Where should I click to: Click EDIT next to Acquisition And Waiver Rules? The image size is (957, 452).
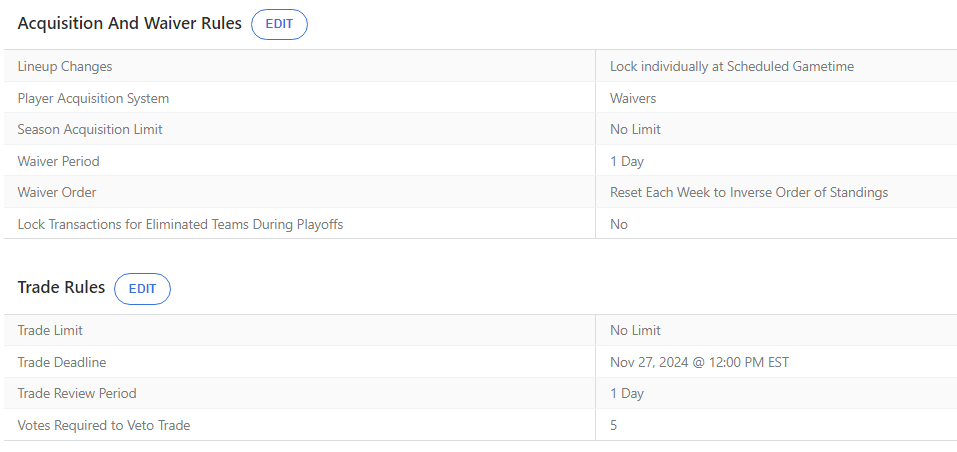pyautogui.click(x=279, y=24)
